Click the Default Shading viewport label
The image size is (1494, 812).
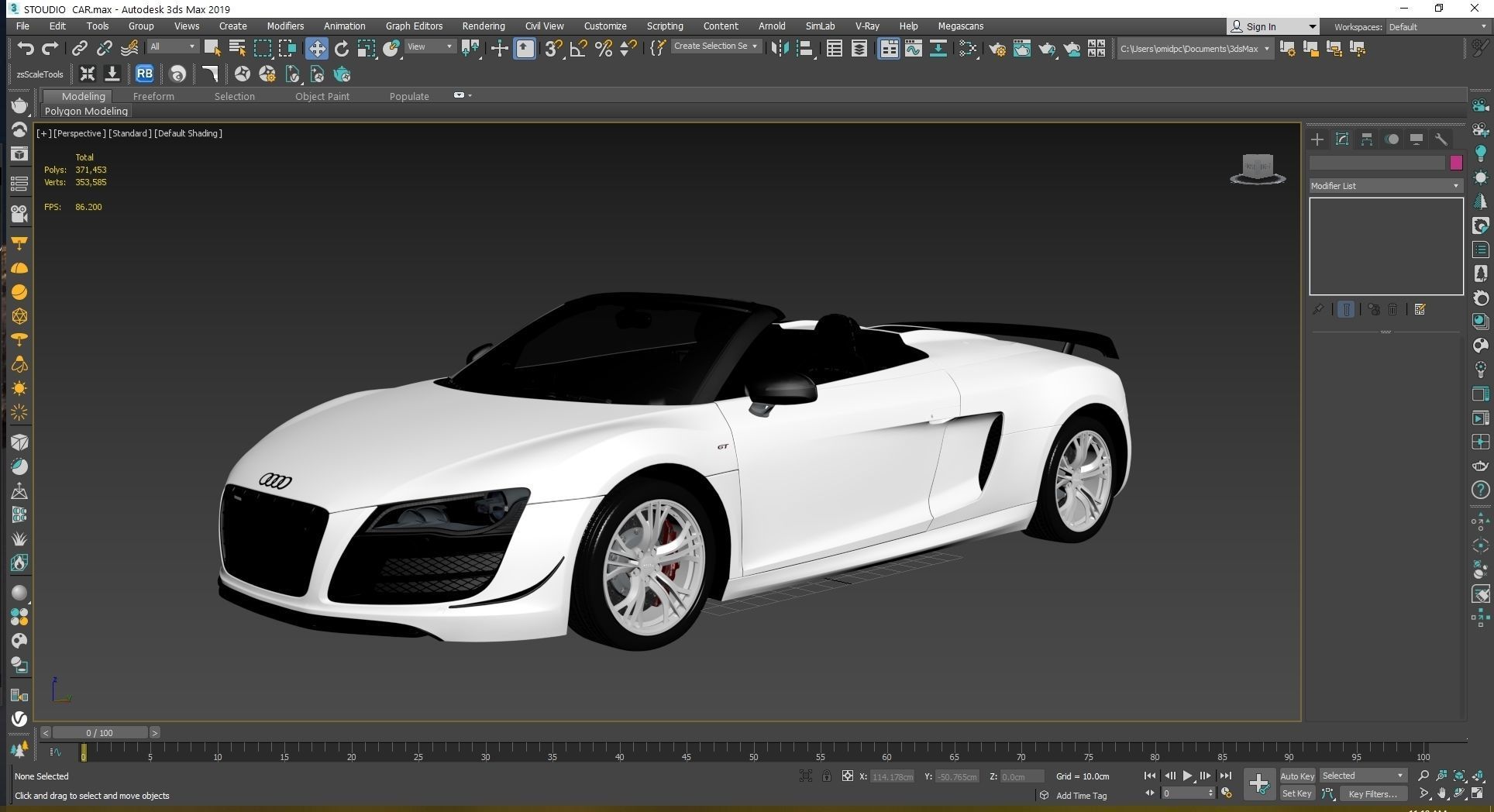coord(188,133)
